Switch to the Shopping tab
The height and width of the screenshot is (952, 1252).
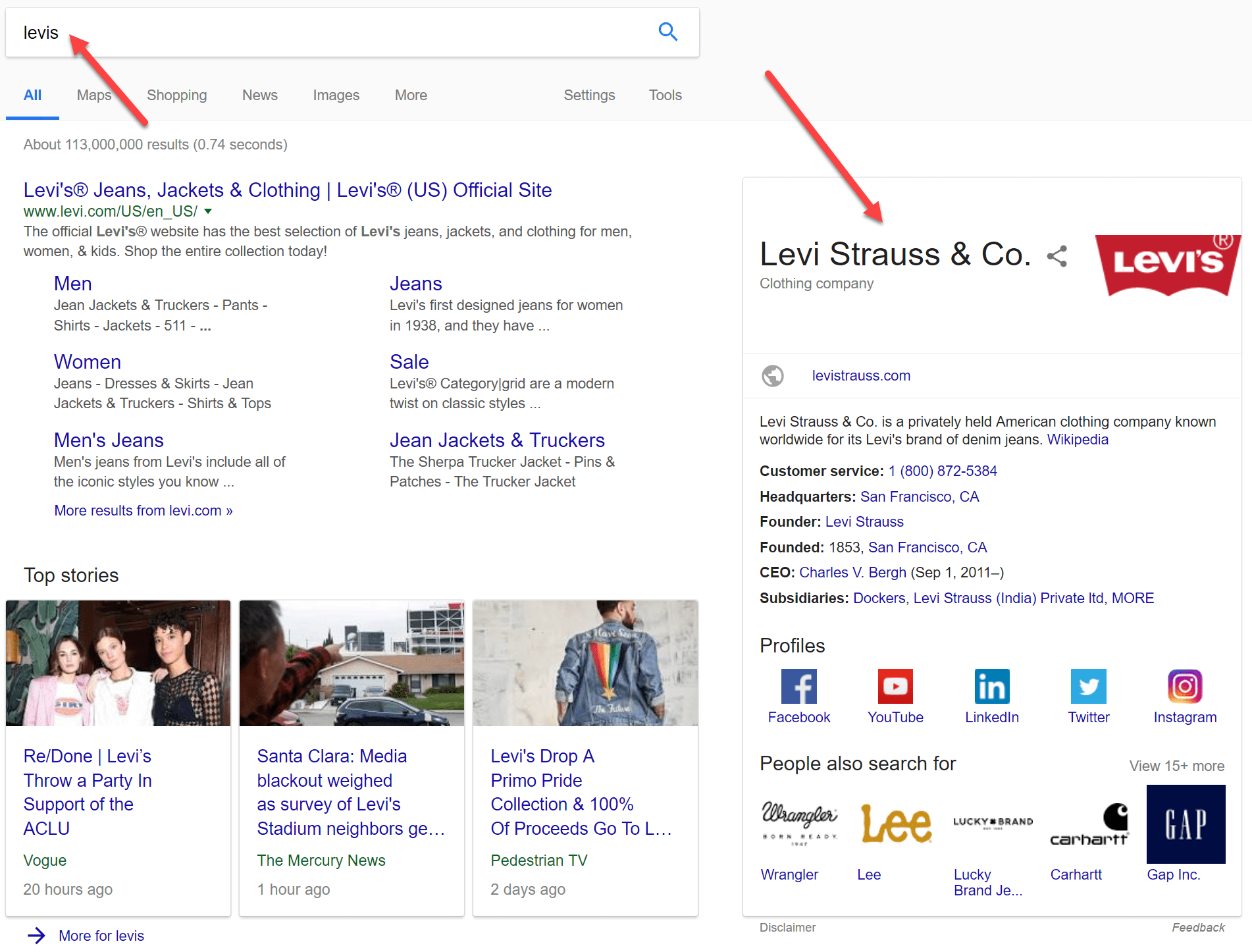point(176,95)
